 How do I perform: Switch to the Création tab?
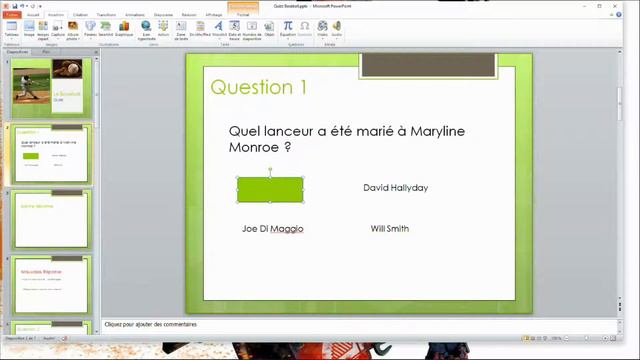(80, 15)
